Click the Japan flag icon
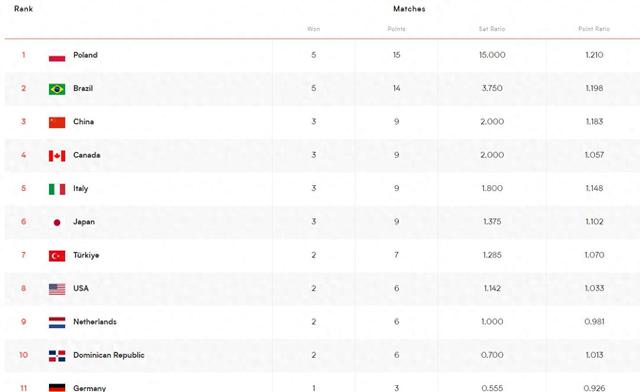This screenshot has height=392, width=640. [x=57, y=223]
